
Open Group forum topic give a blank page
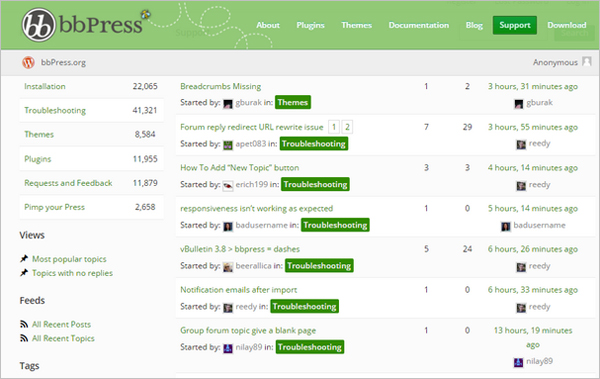coord(248,330)
